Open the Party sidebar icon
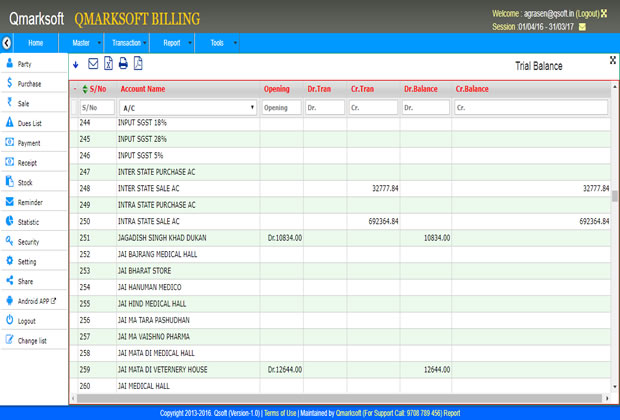 point(9,62)
